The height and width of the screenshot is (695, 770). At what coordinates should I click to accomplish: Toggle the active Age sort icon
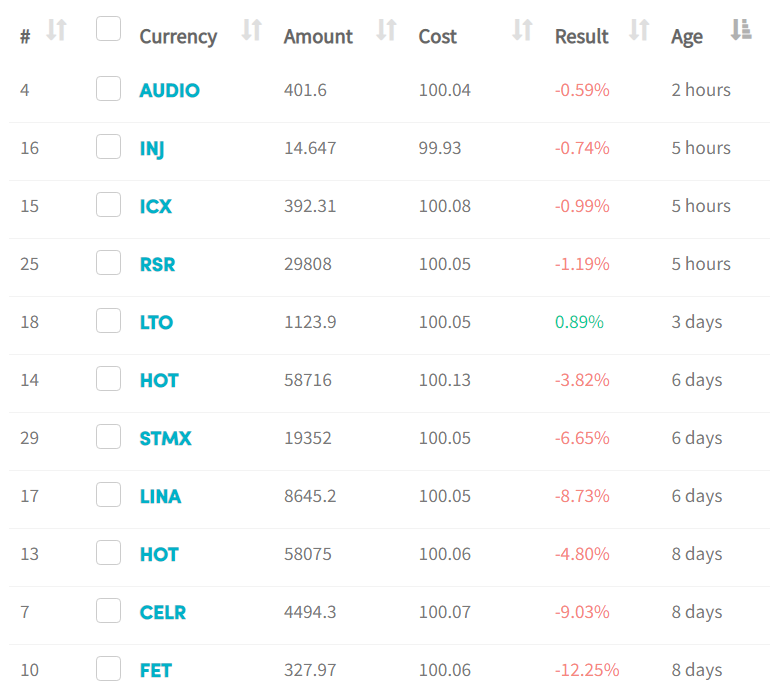741,30
